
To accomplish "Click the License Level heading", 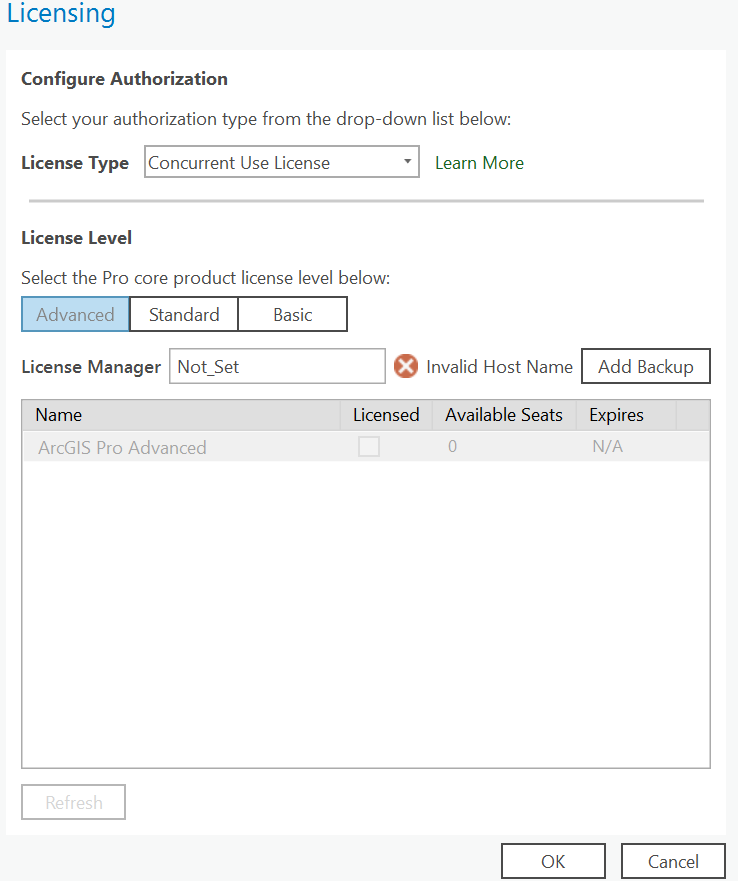I will [76, 238].
